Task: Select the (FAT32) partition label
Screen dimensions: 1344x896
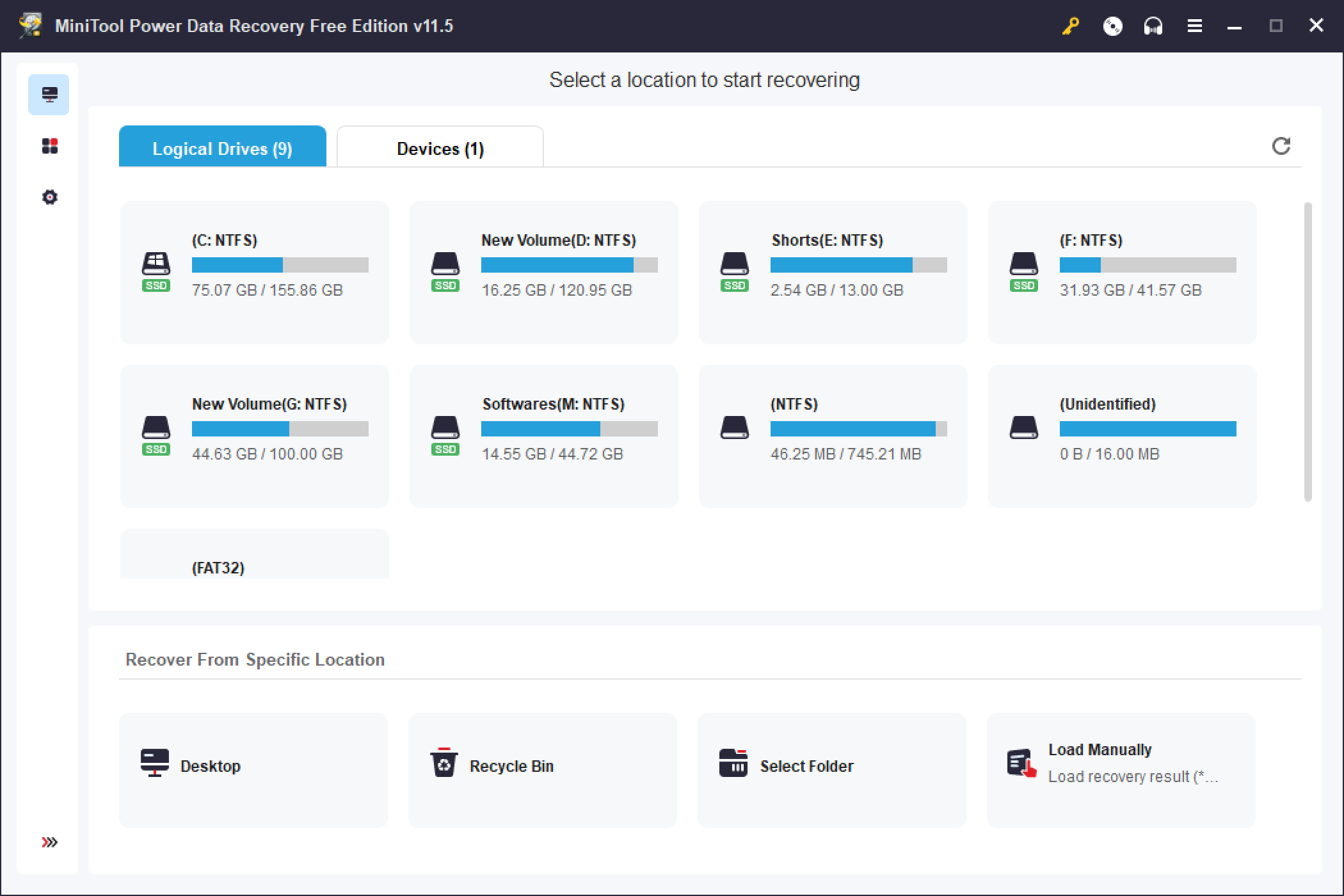Action: (x=218, y=568)
